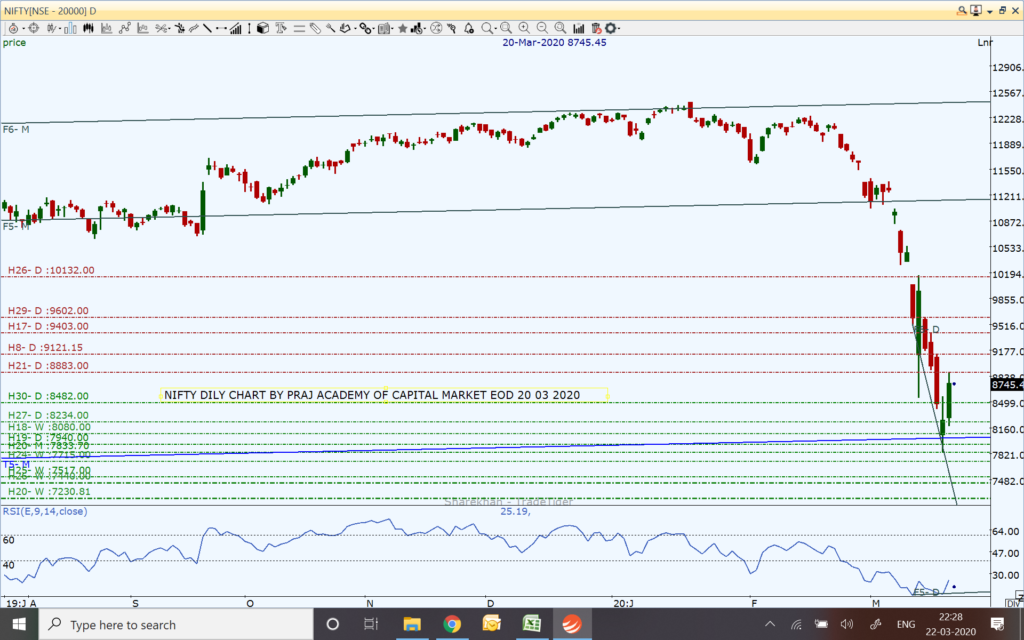Click the H29- D :9602.00 level label

click(x=48, y=311)
